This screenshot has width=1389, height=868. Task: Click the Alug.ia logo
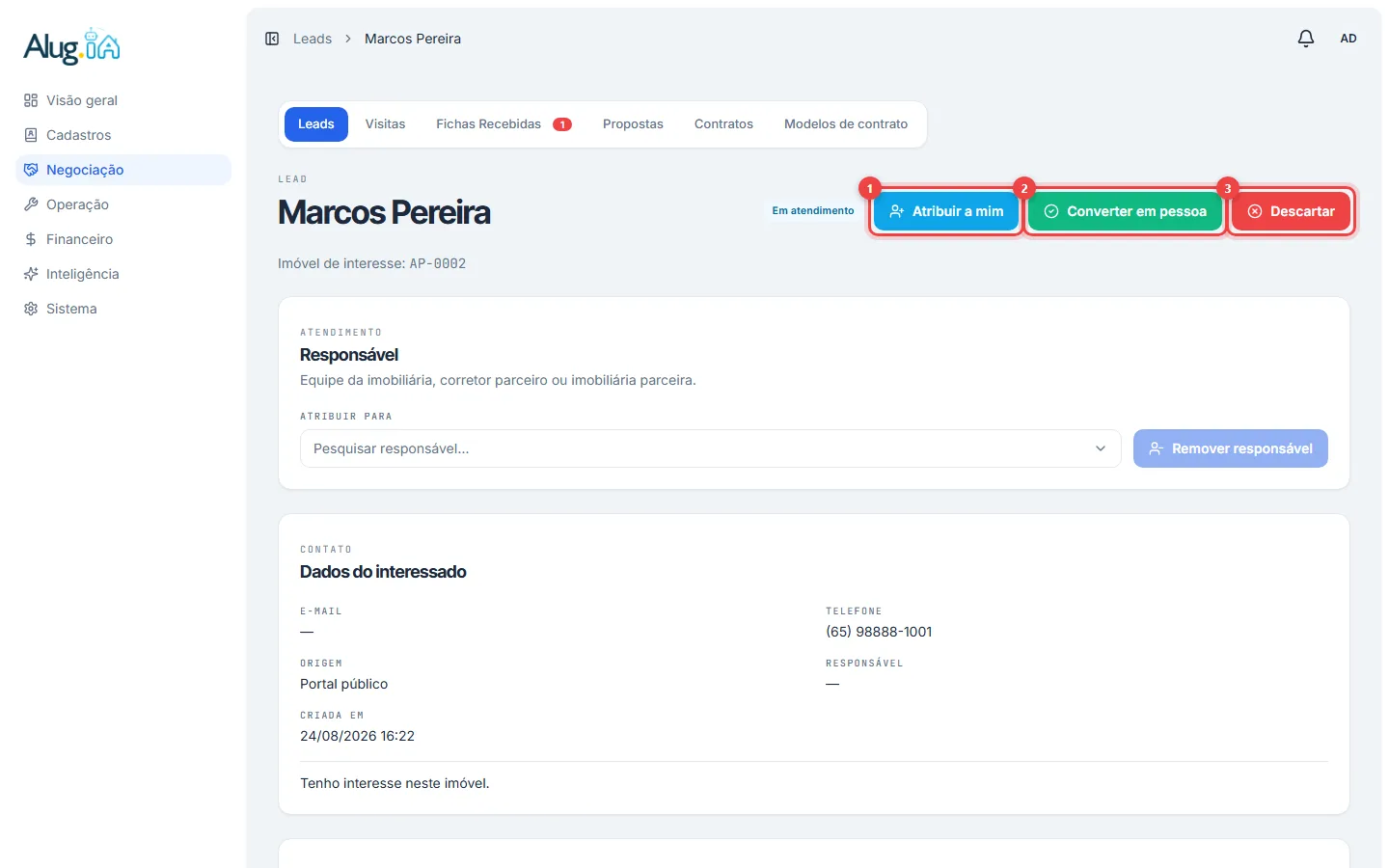tap(71, 46)
